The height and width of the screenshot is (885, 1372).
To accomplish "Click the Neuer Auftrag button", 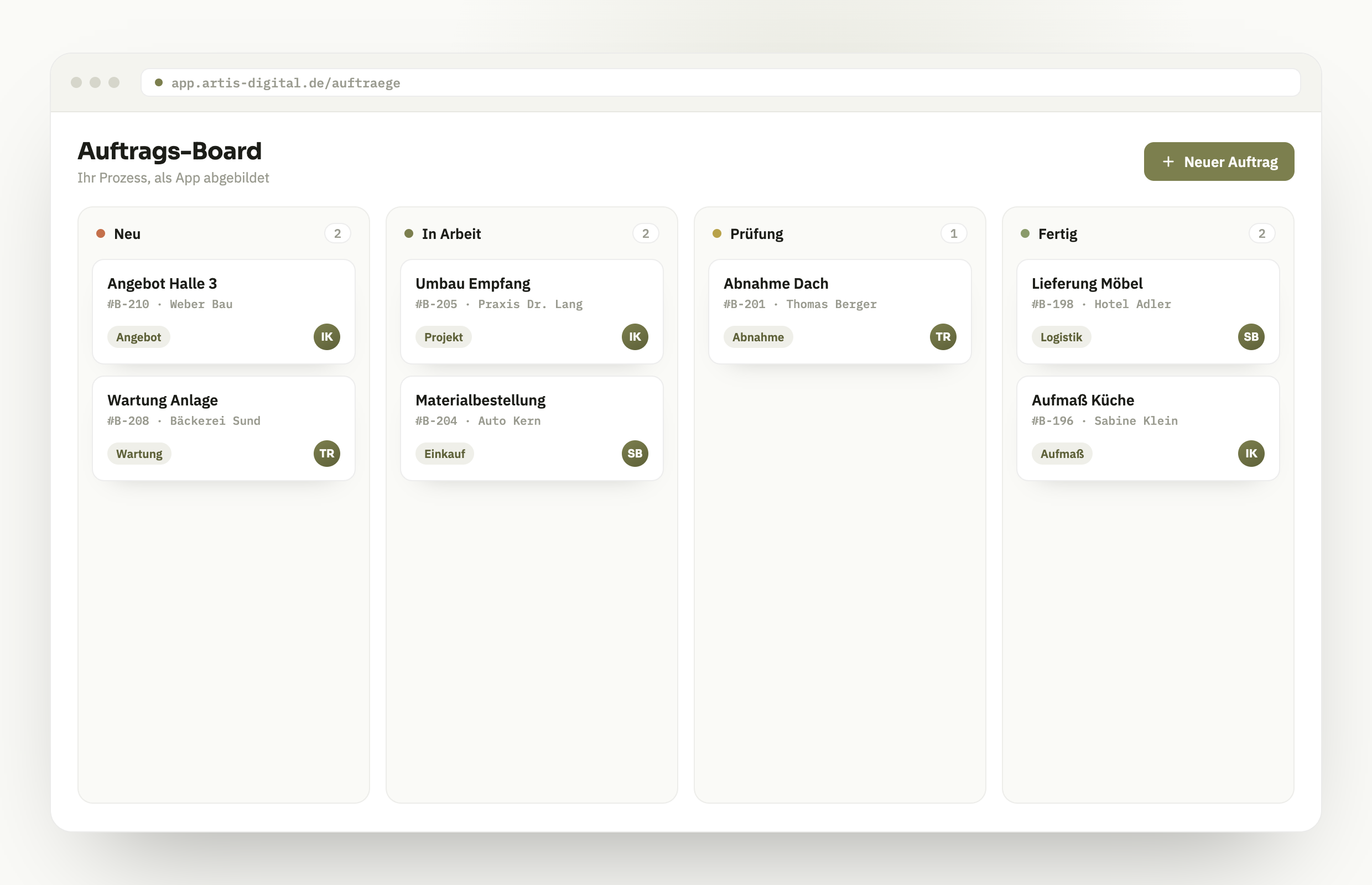I will click(x=1219, y=162).
